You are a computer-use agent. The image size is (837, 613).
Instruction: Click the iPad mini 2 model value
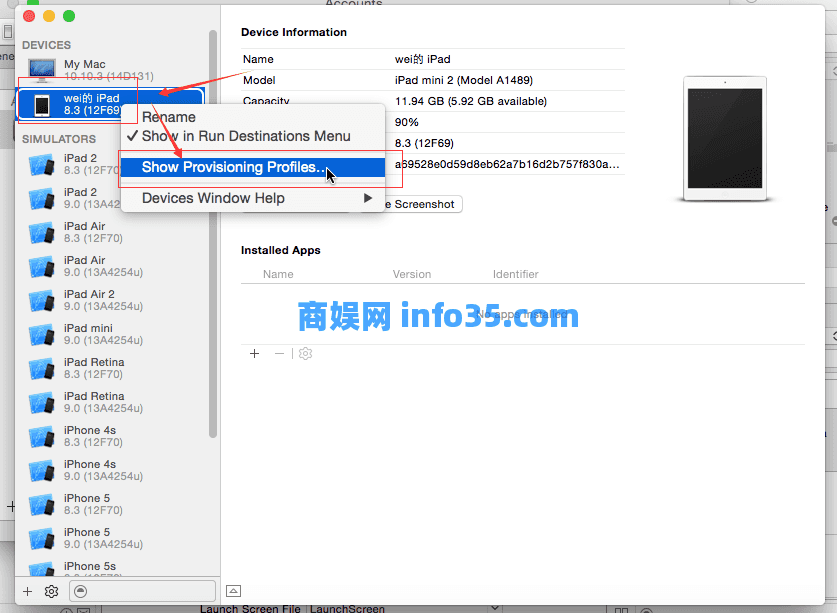pyautogui.click(x=464, y=80)
